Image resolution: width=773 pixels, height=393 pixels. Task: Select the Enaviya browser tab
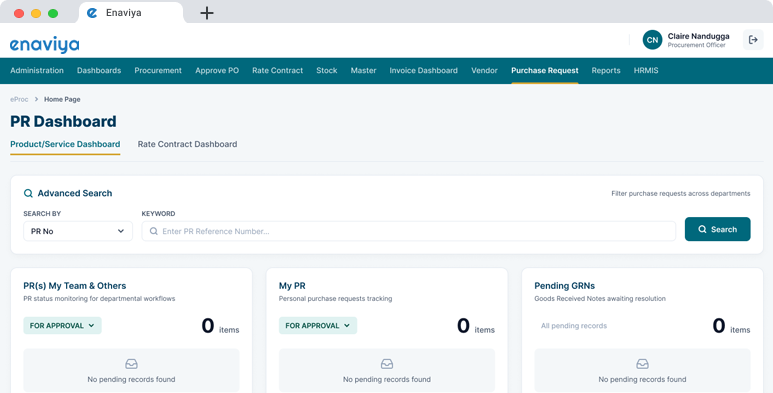pos(131,13)
